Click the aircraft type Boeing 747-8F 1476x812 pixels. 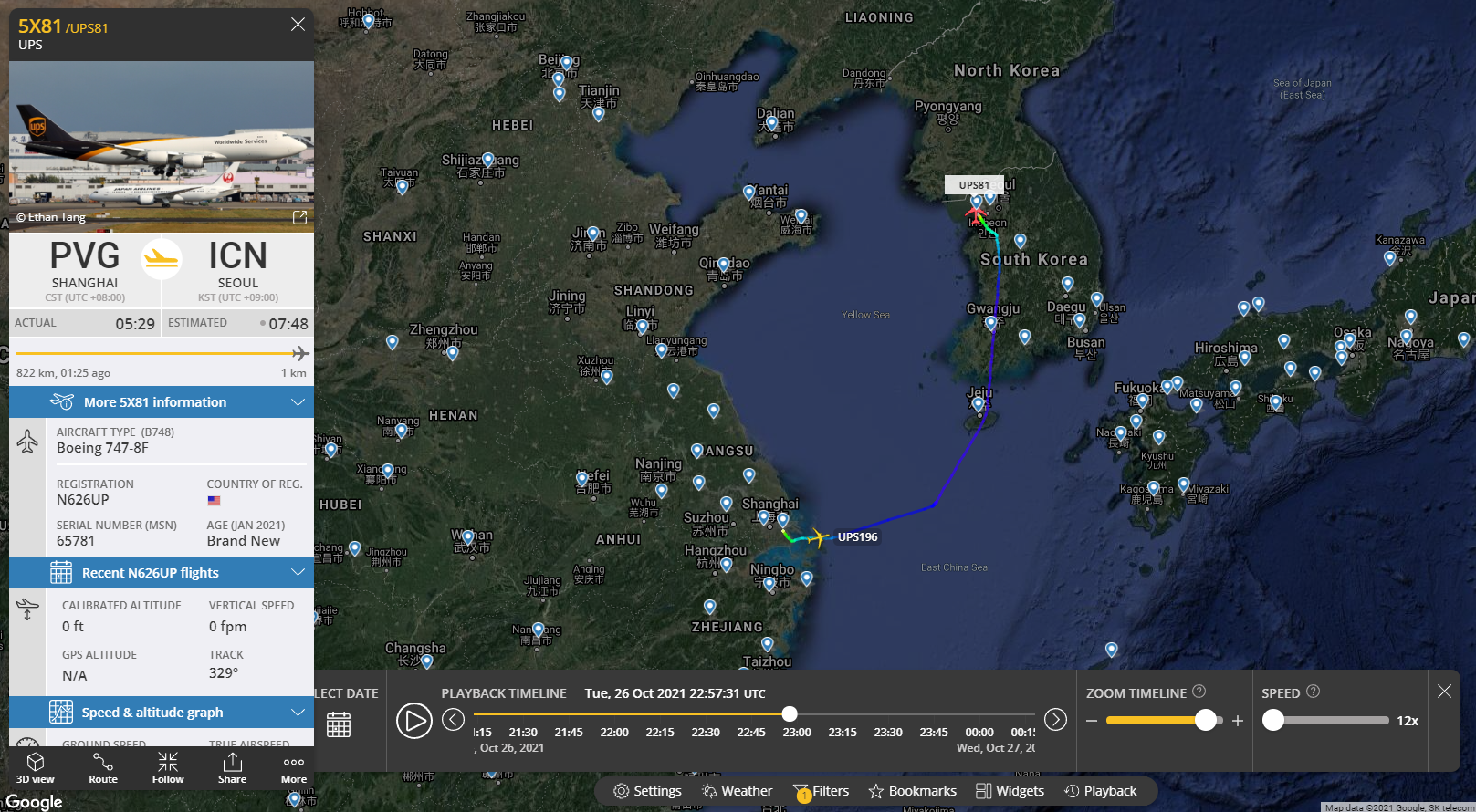(102, 447)
